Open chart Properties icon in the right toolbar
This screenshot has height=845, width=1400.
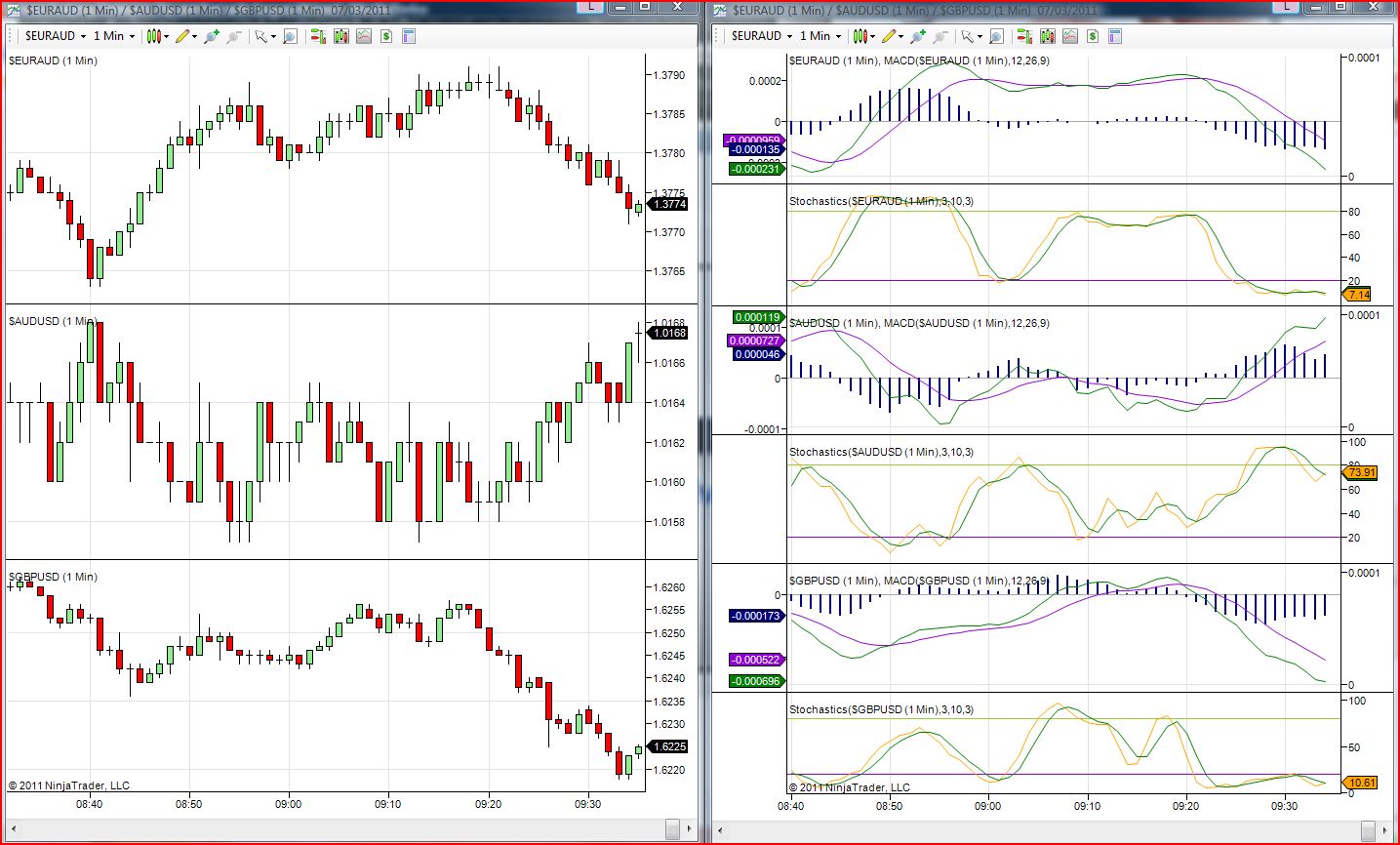[1115, 36]
